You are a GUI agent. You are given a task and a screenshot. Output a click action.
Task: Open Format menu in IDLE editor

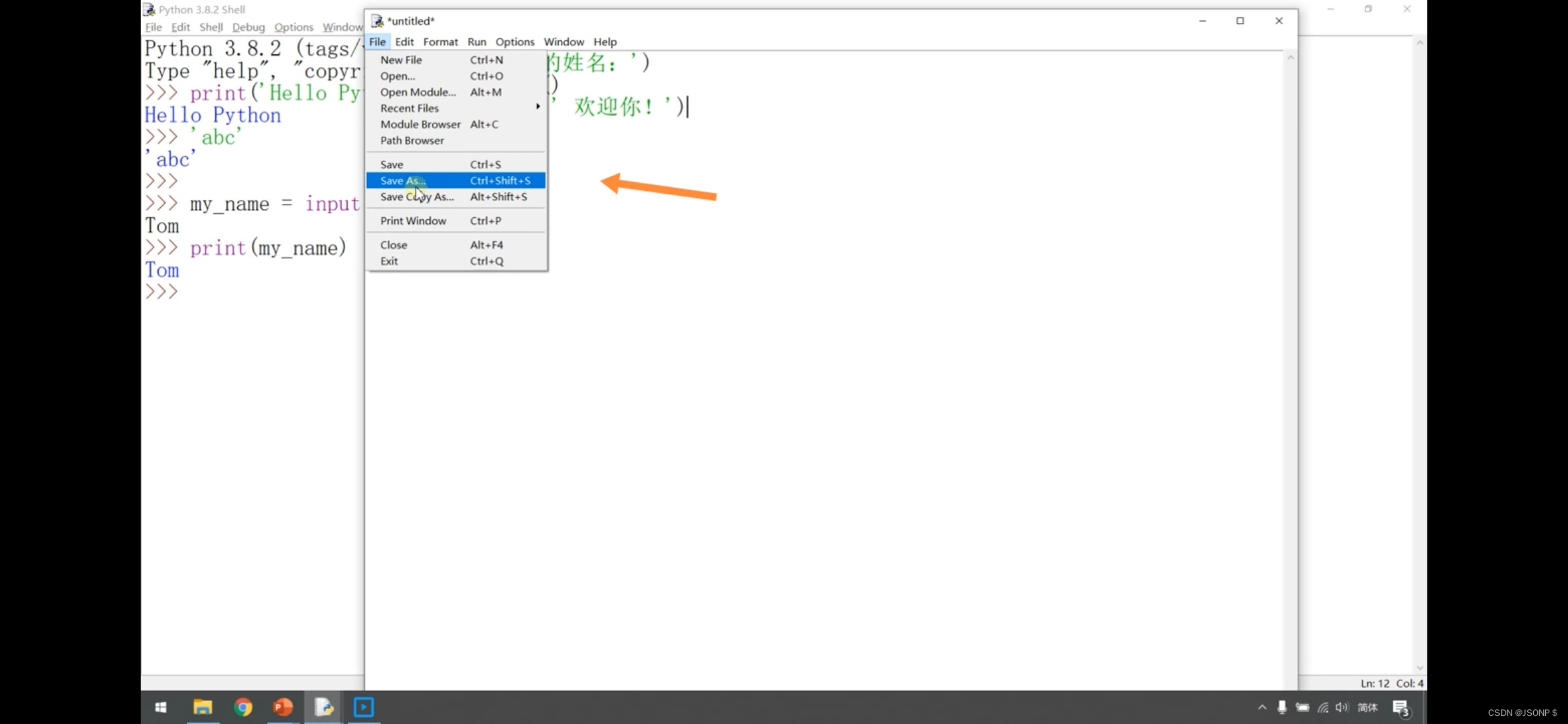[x=440, y=41]
